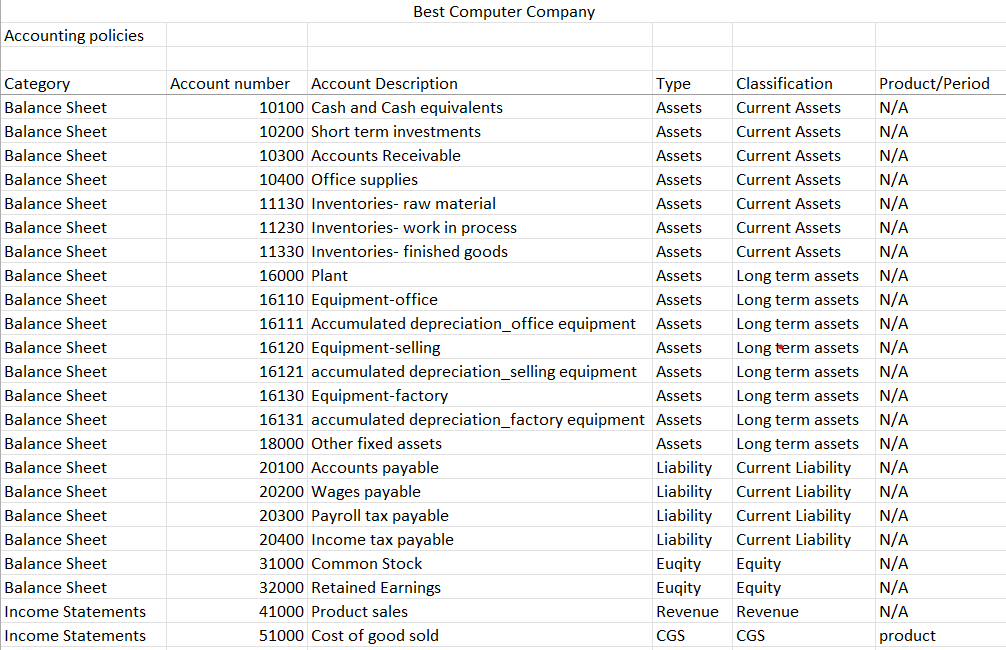Viewport: 1006px width, 650px height.
Task: Select the Category column header cell
Action: (84, 83)
